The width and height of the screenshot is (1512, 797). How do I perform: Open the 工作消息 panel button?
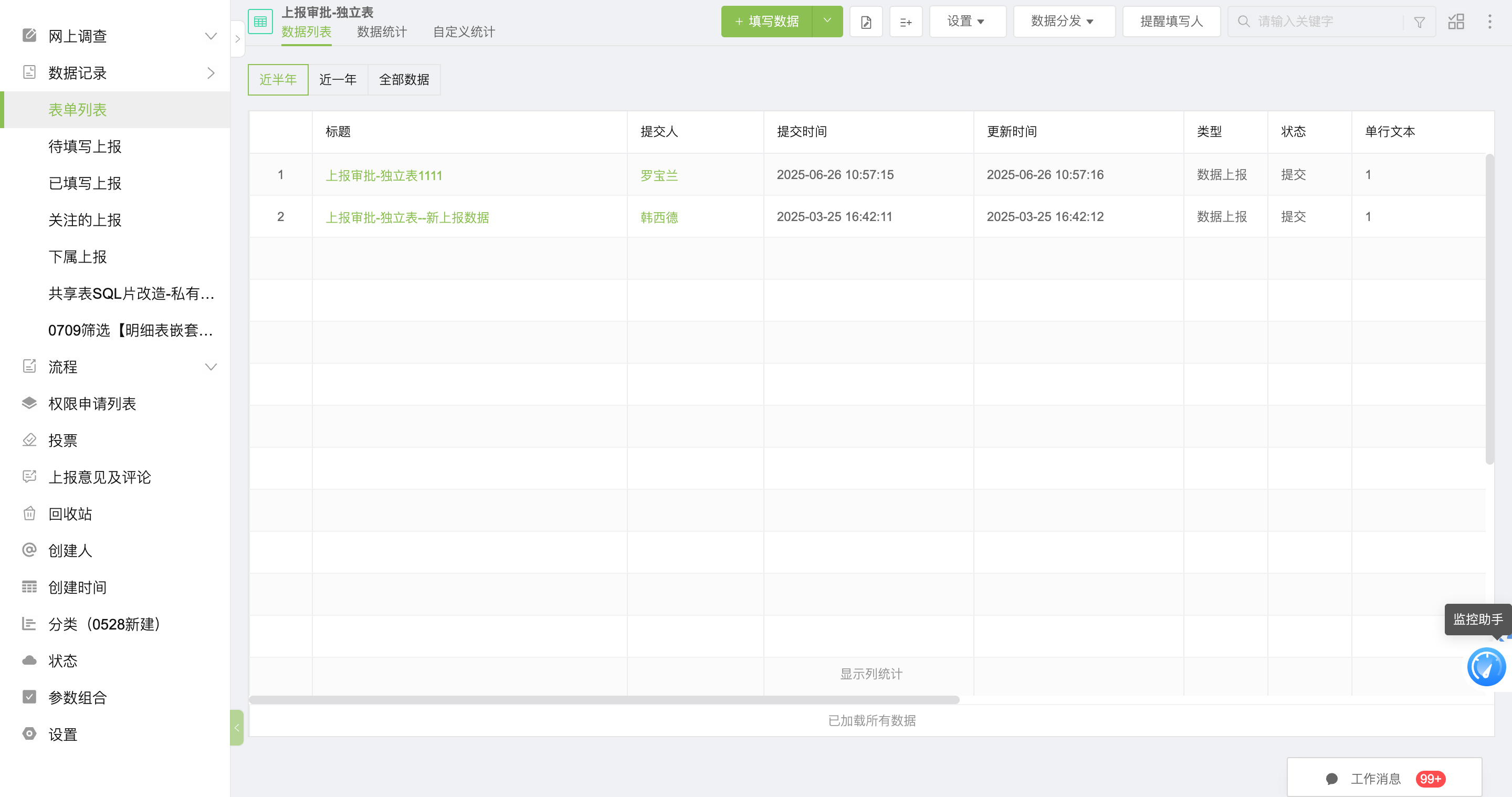coord(1384,778)
